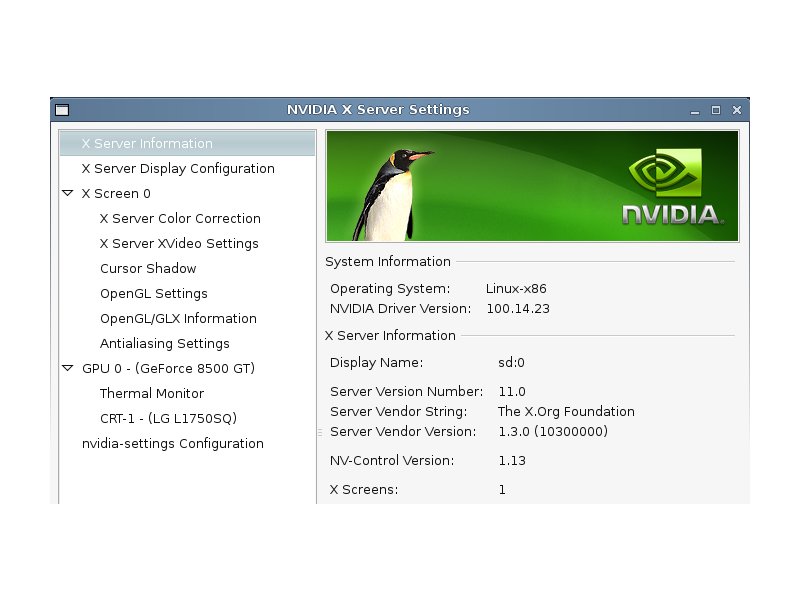Select the X Screen 0 entry
This screenshot has width=800, height=600.
pyautogui.click(x=116, y=193)
